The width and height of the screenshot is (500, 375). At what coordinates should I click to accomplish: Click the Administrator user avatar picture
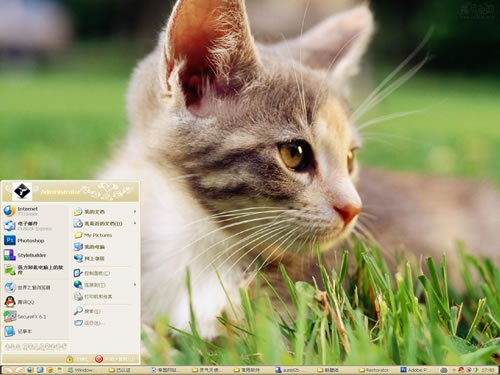tap(22, 191)
